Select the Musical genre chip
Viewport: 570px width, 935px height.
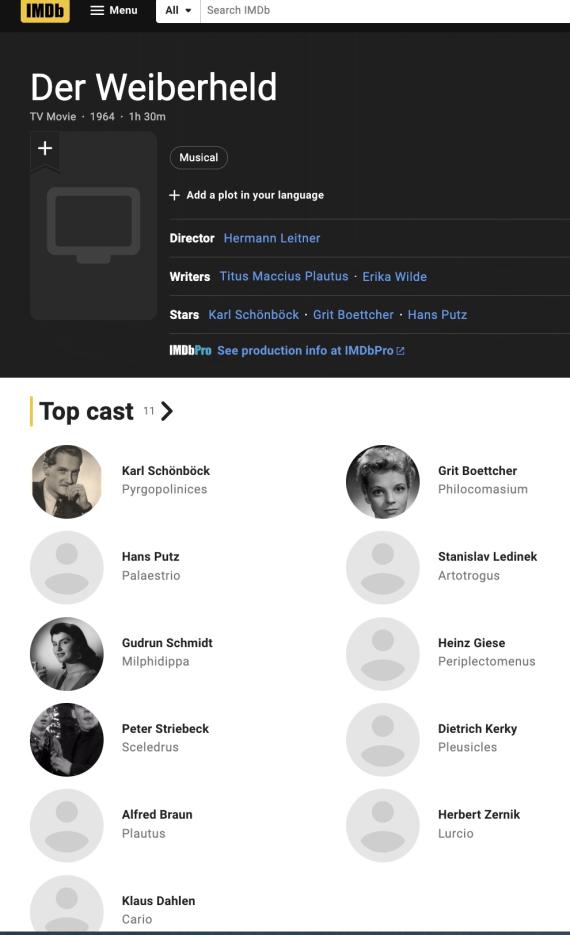point(199,157)
